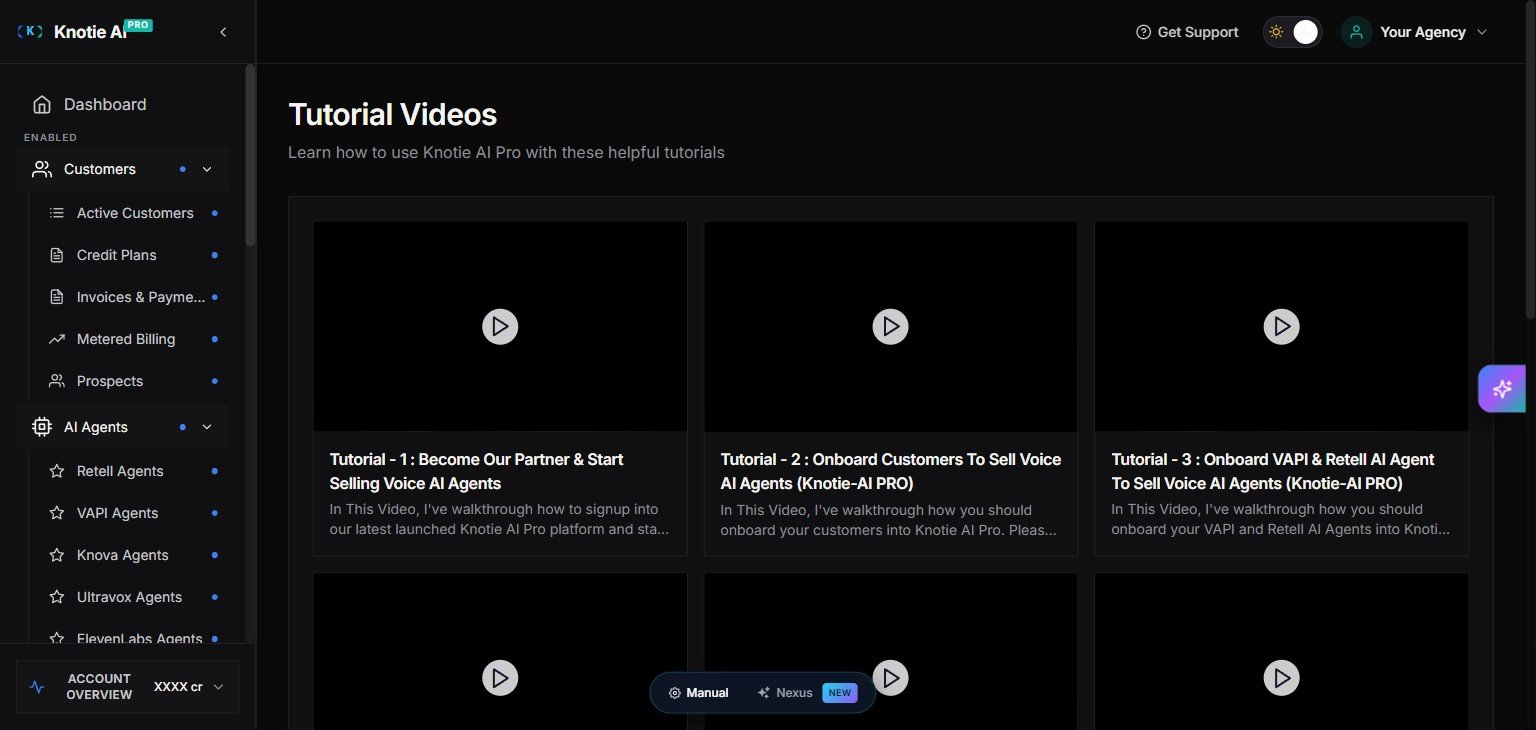Collapse the sidebar with the left chevron
This screenshot has width=1536, height=730.
(223, 32)
